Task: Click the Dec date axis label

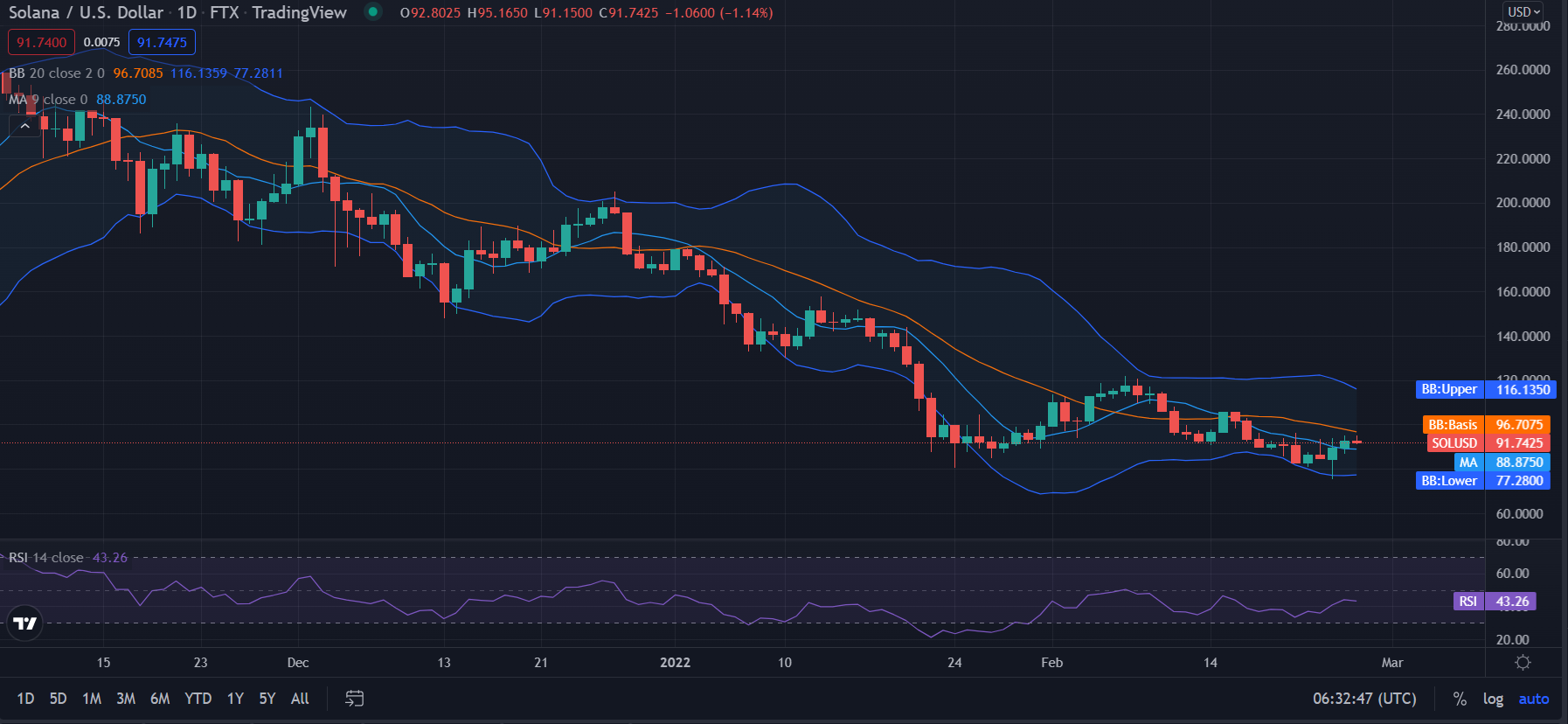Action: pos(298,663)
